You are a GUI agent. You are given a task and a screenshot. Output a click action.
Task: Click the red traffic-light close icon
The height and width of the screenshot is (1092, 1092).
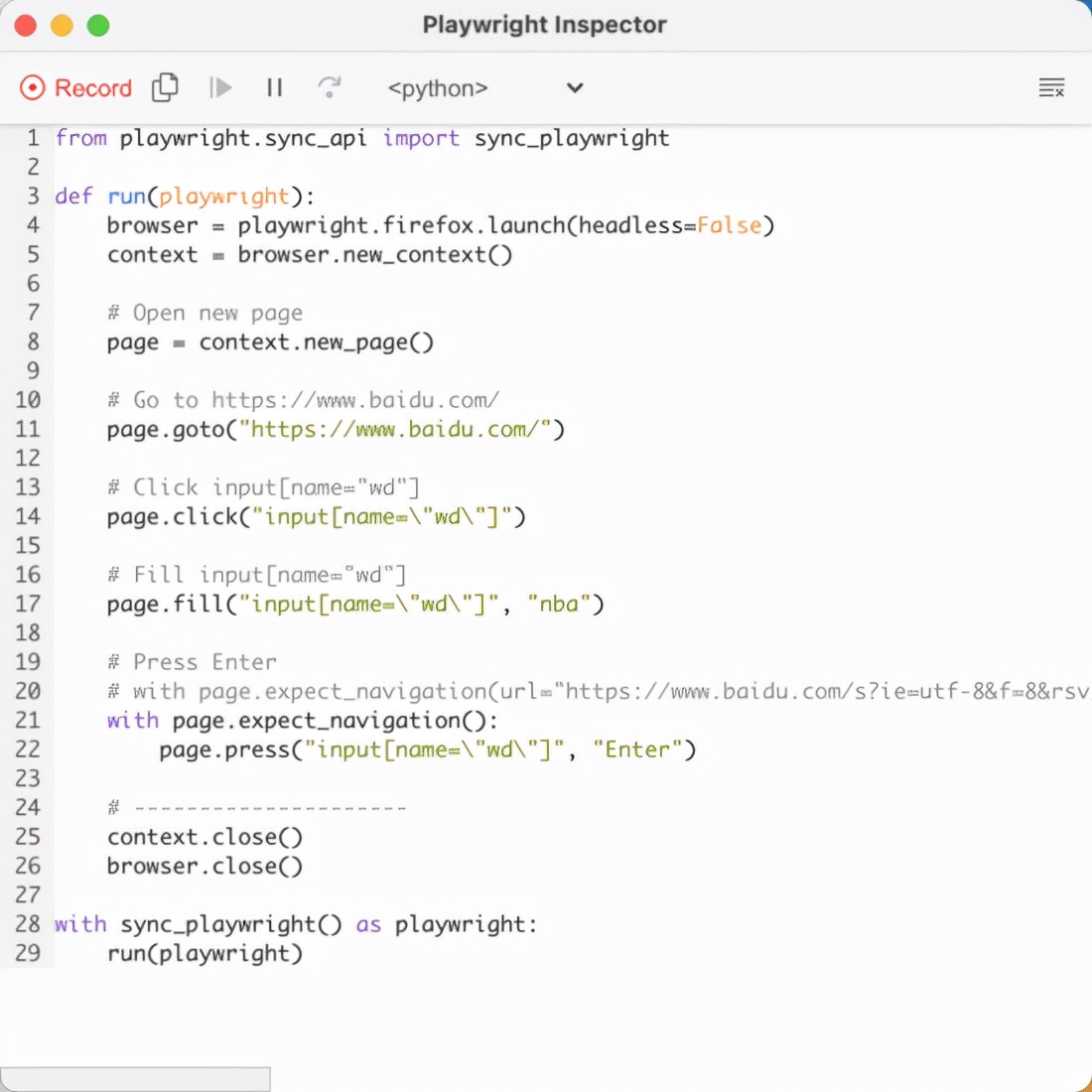25,27
